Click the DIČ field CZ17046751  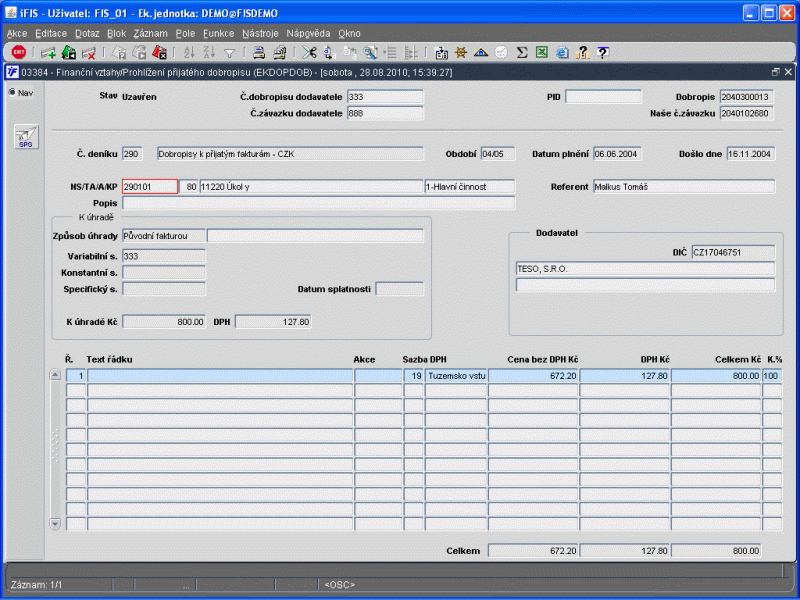pos(734,252)
